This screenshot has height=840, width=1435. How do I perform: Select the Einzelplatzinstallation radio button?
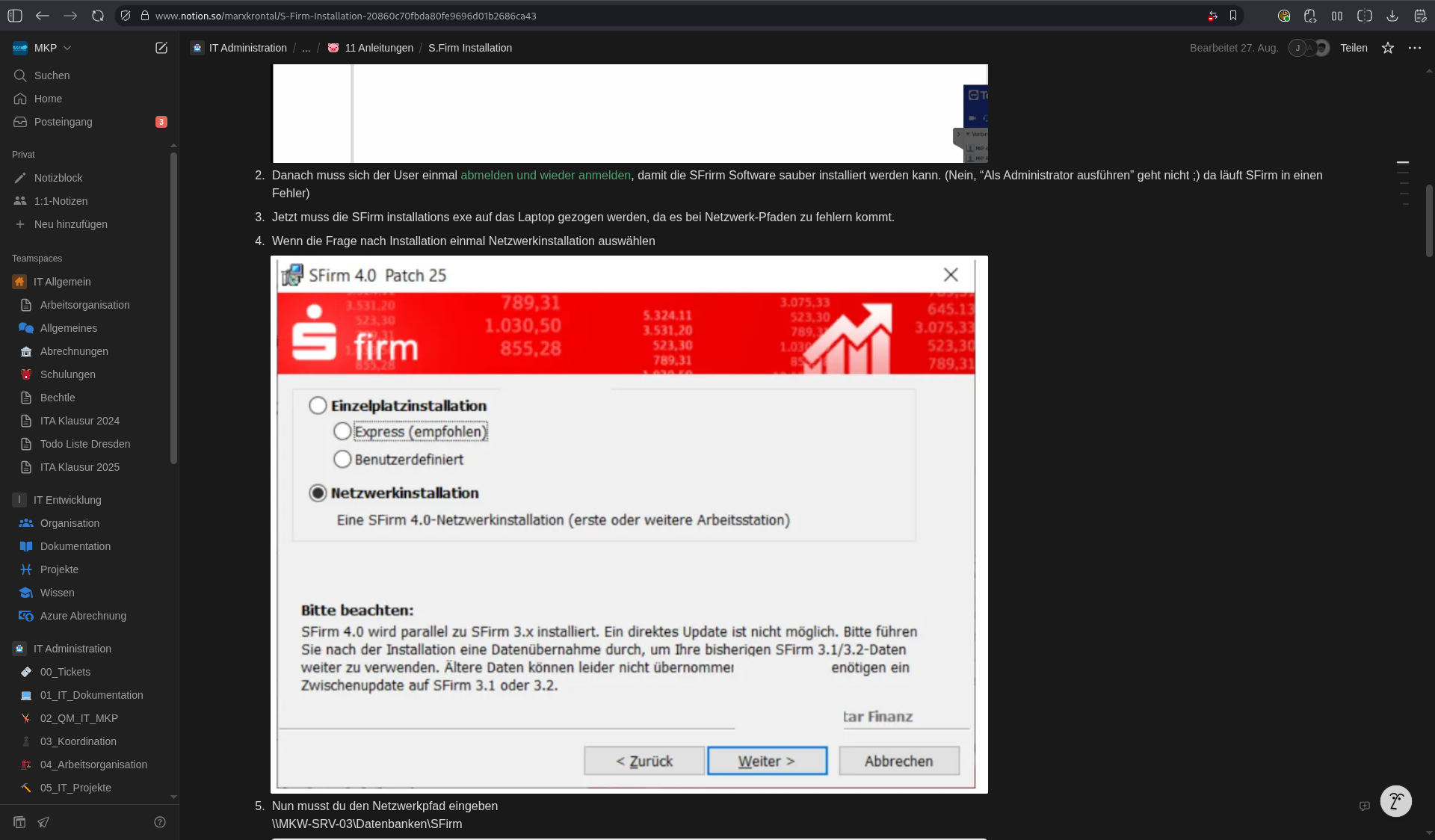318,406
